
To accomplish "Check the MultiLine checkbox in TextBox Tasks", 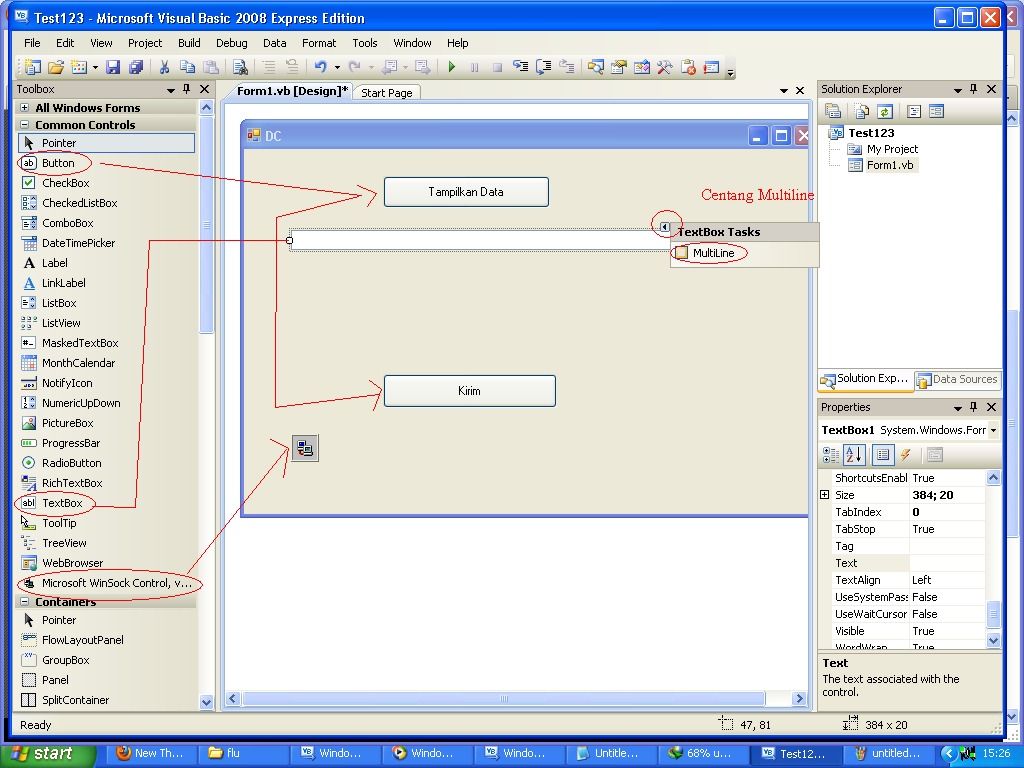I will 681,253.
